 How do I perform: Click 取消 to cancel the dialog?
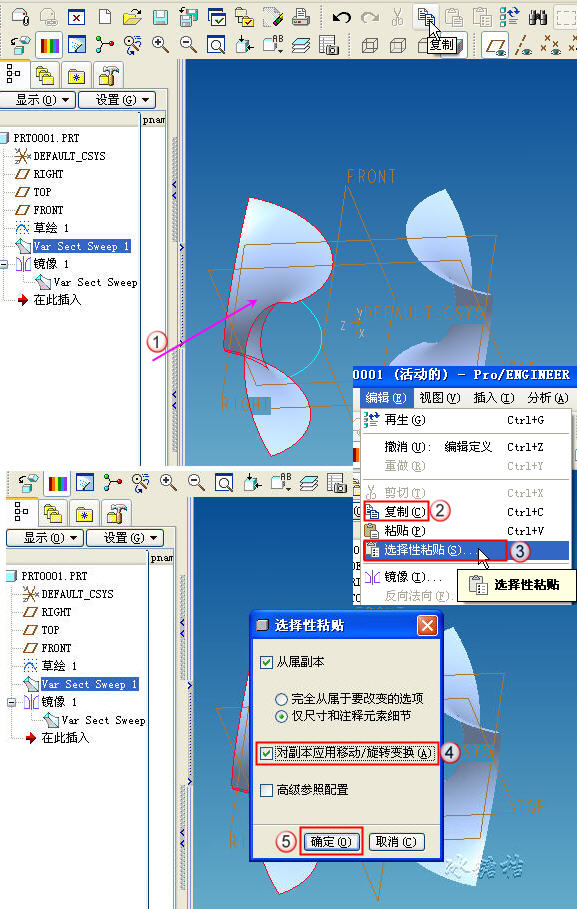pos(396,842)
